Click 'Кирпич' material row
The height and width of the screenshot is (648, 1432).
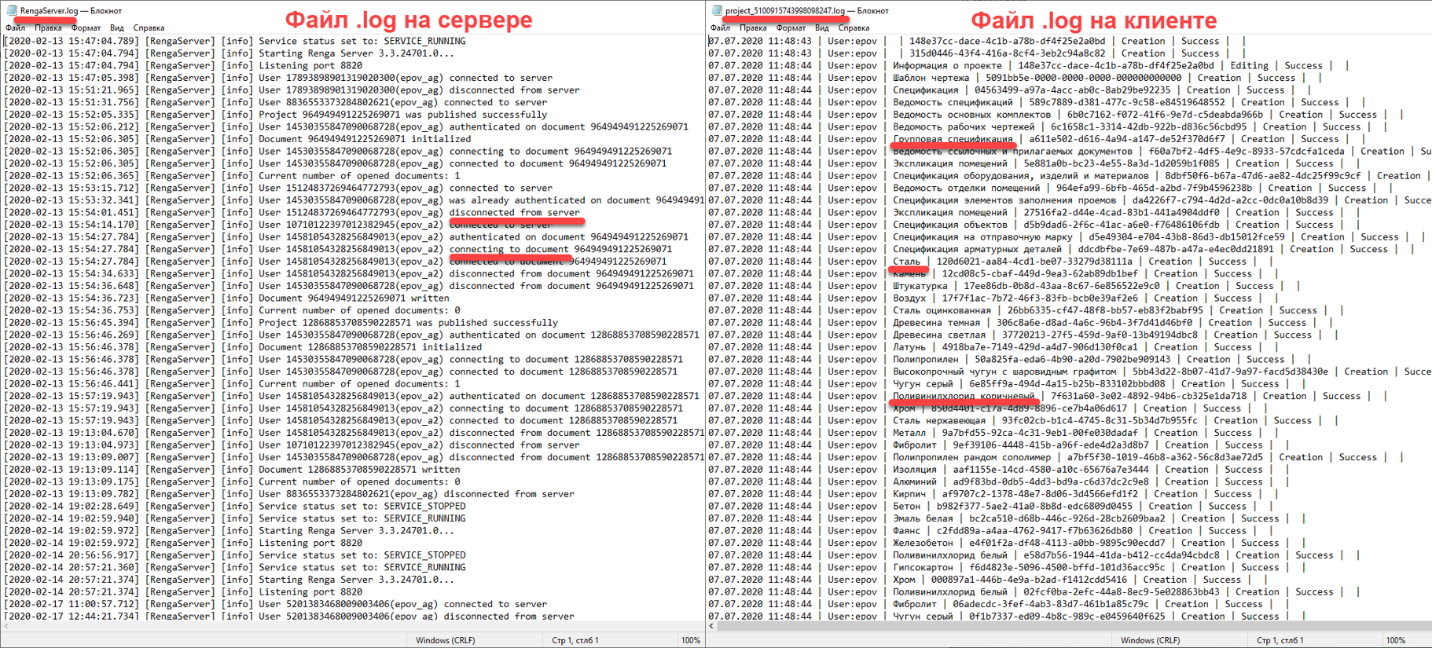pos(992,494)
